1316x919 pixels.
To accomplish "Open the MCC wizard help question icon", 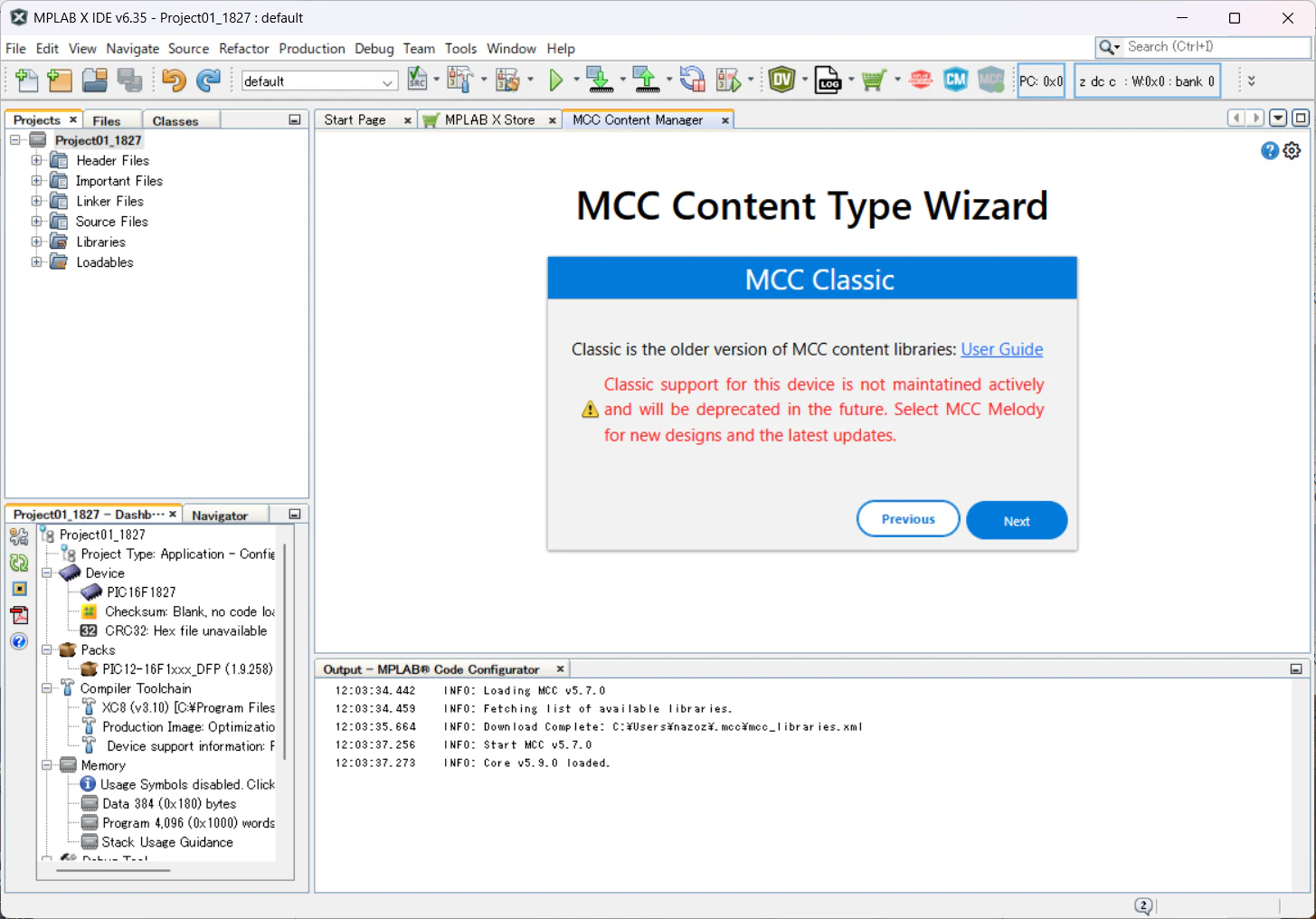I will (x=1270, y=151).
